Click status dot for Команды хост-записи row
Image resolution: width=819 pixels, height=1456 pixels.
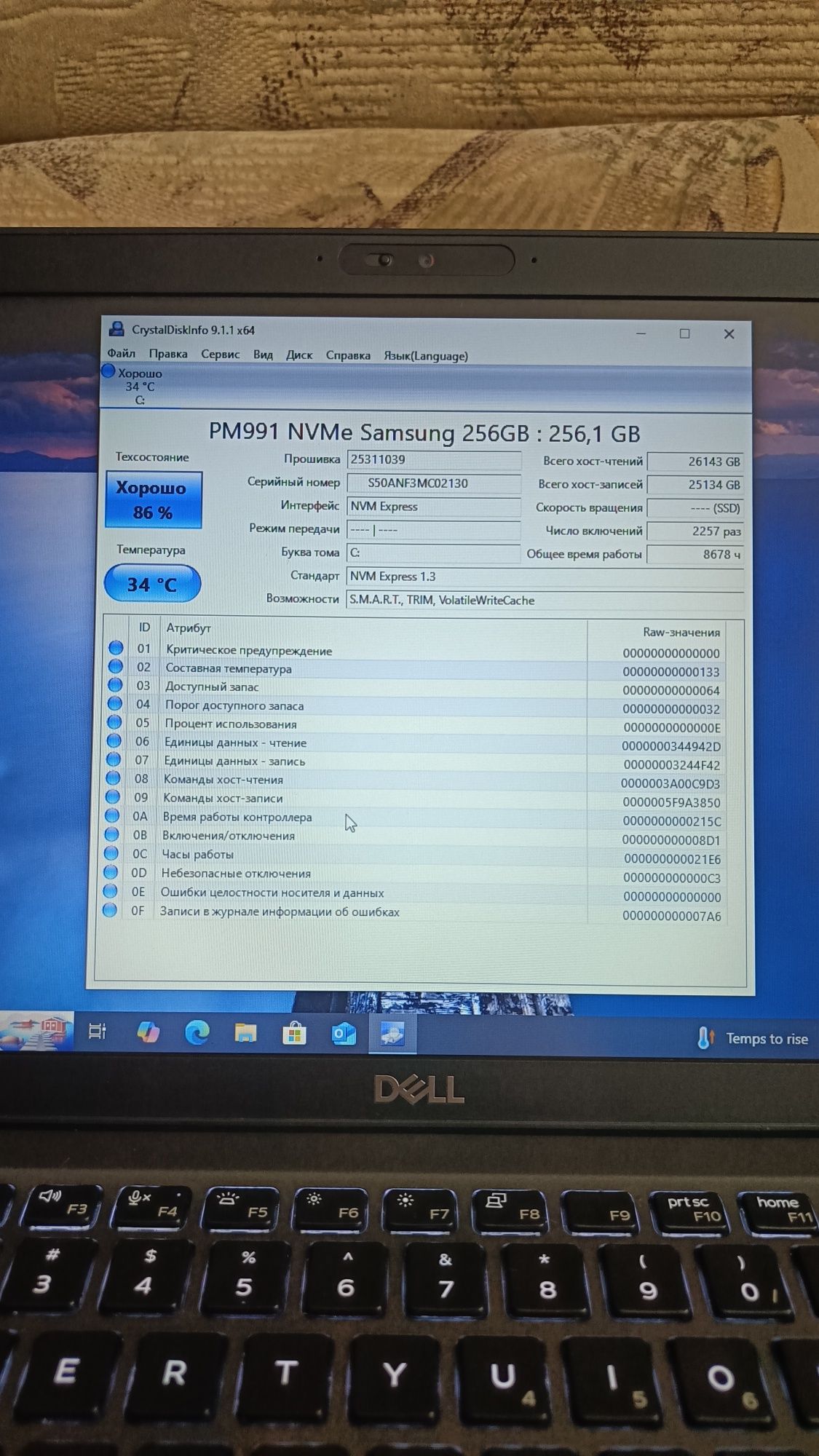click(113, 796)
